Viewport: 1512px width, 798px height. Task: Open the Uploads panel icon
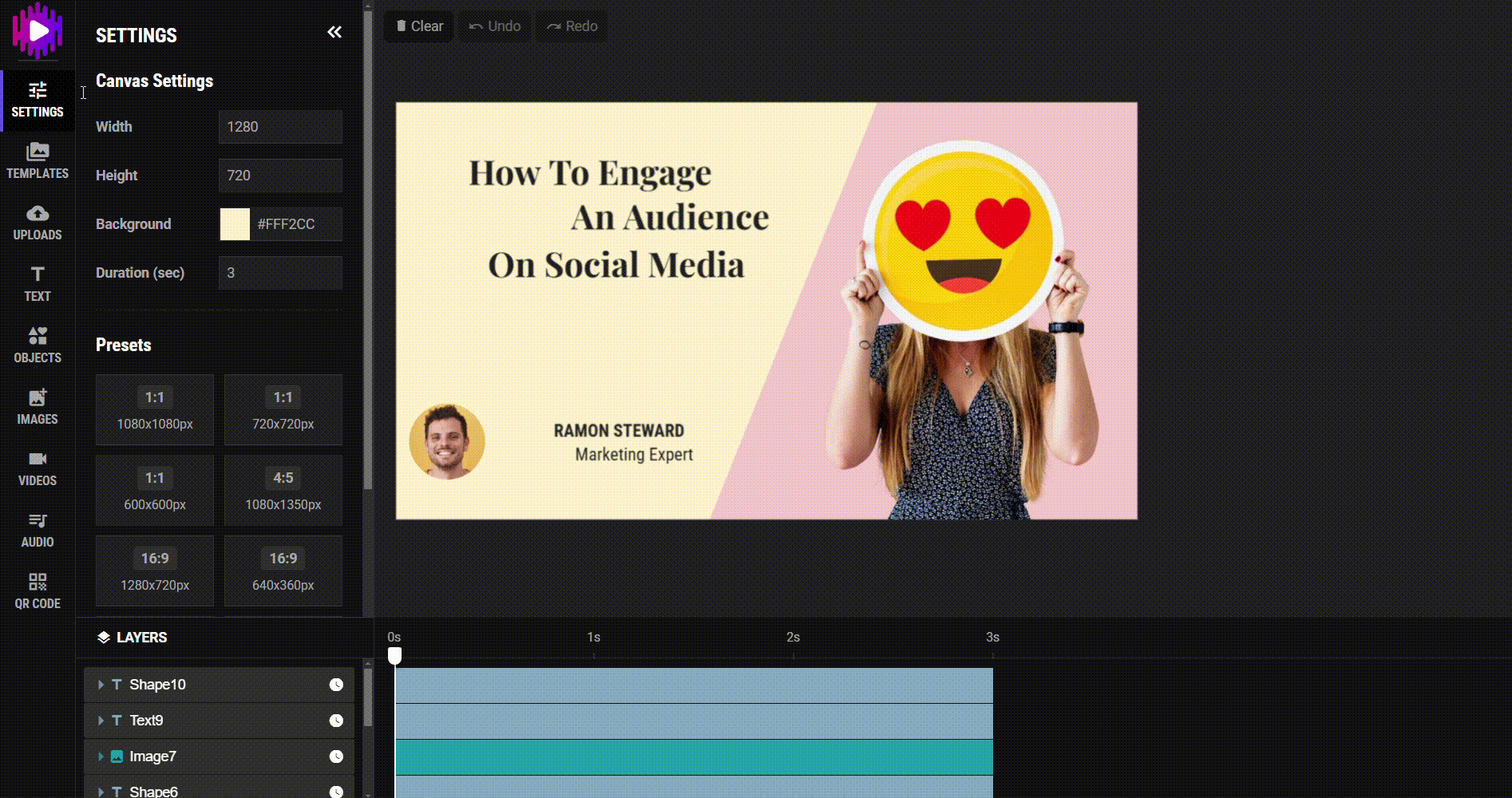click(x=38, y=222)
